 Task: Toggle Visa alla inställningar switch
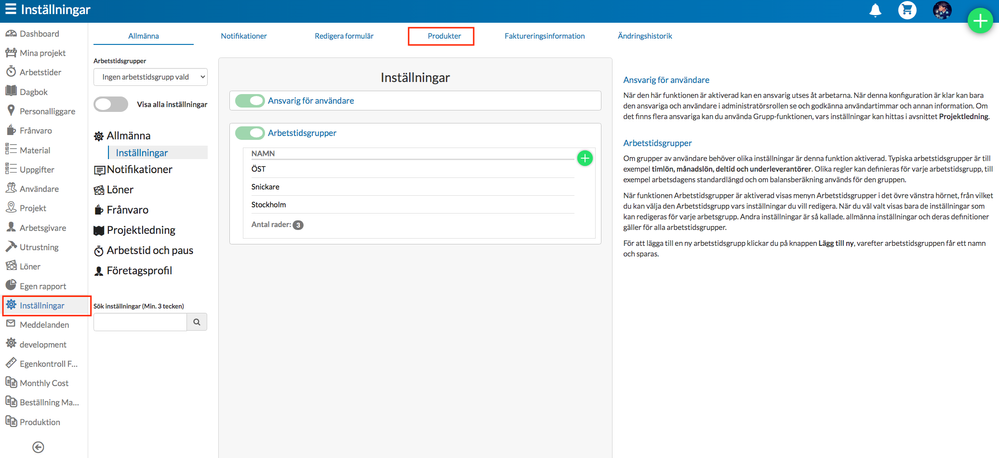click(111, 104)
